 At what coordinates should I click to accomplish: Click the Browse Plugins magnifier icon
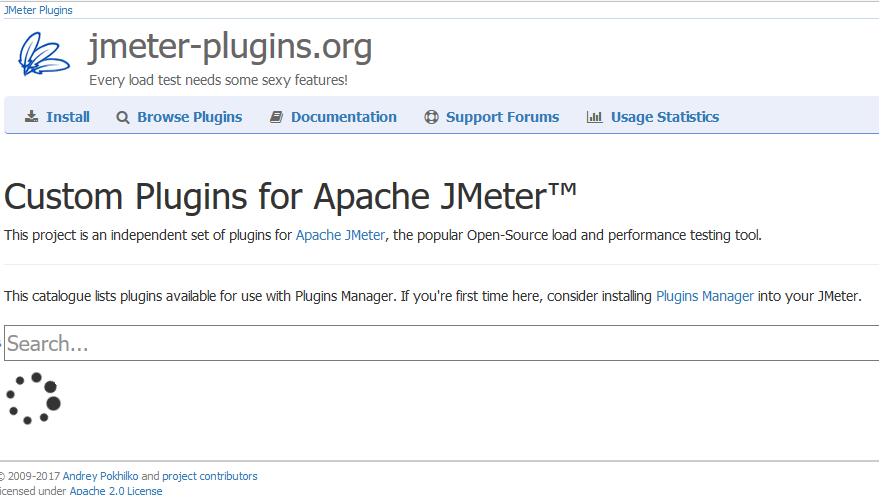point(123,117)
